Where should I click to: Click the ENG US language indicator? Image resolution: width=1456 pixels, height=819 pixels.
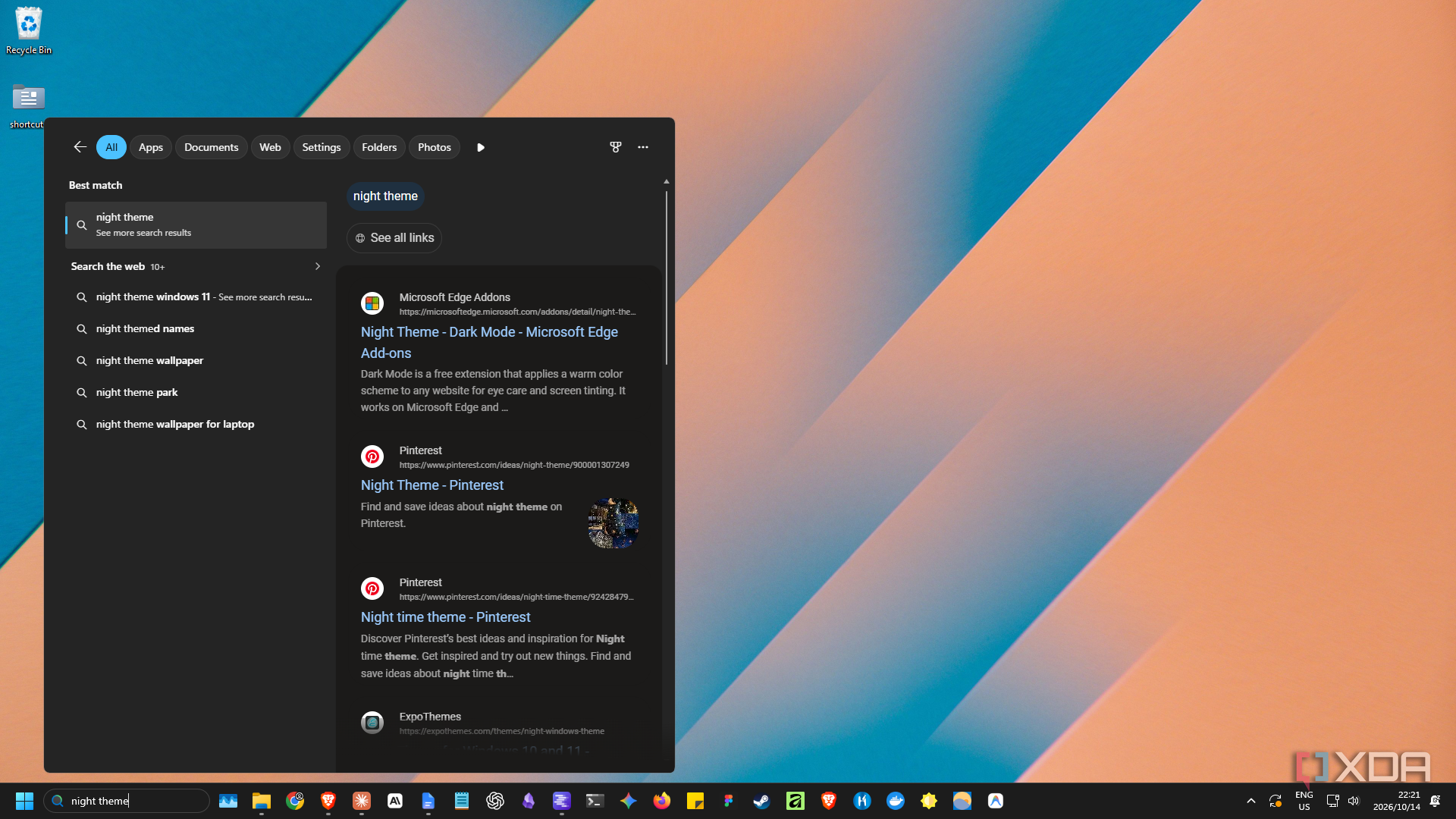click(x=1304, y=801)
